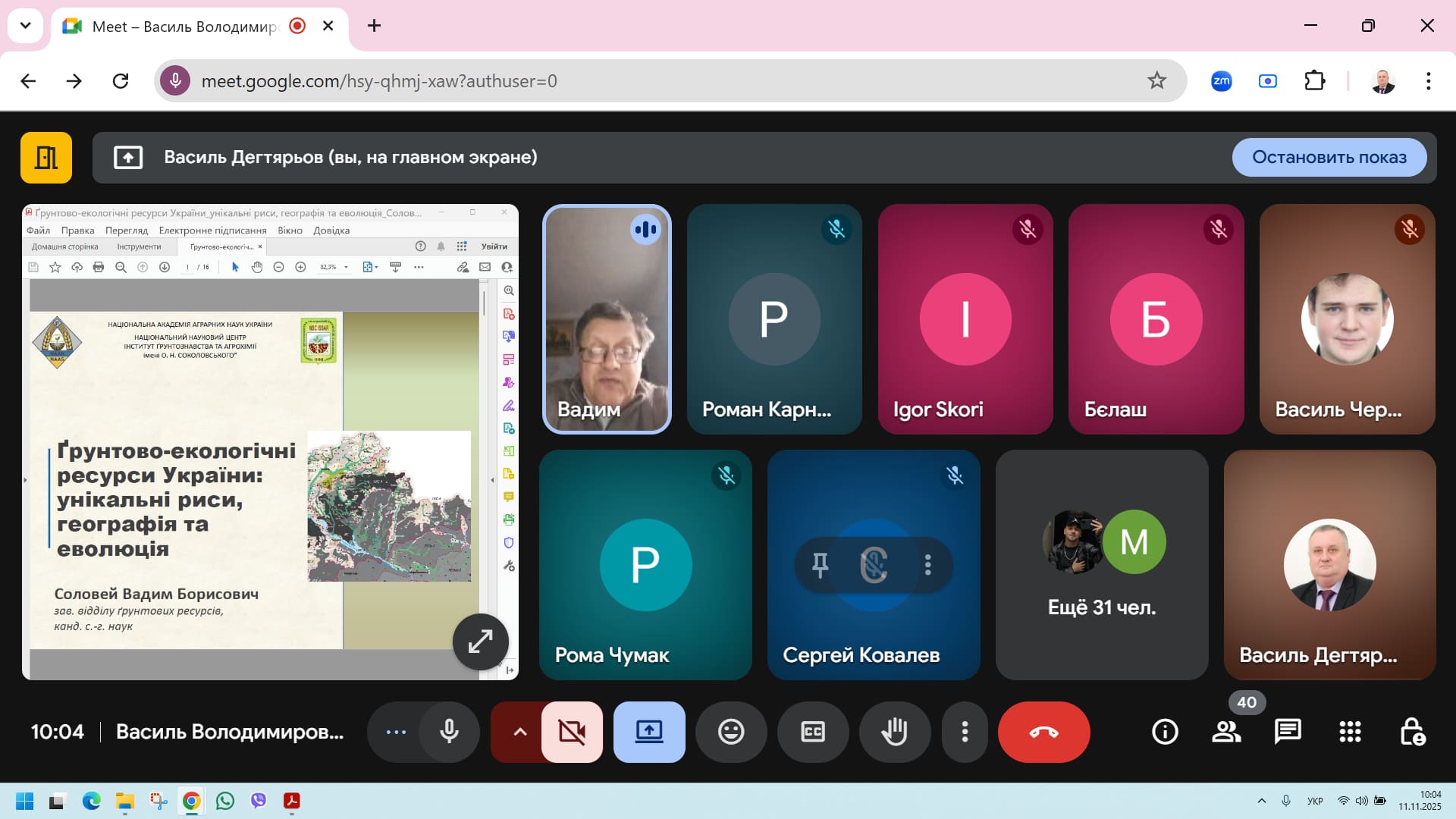This screenshot has width=1456, height=819.
Task: Open host controls lock icon
Action: (x=1412, y=732)
